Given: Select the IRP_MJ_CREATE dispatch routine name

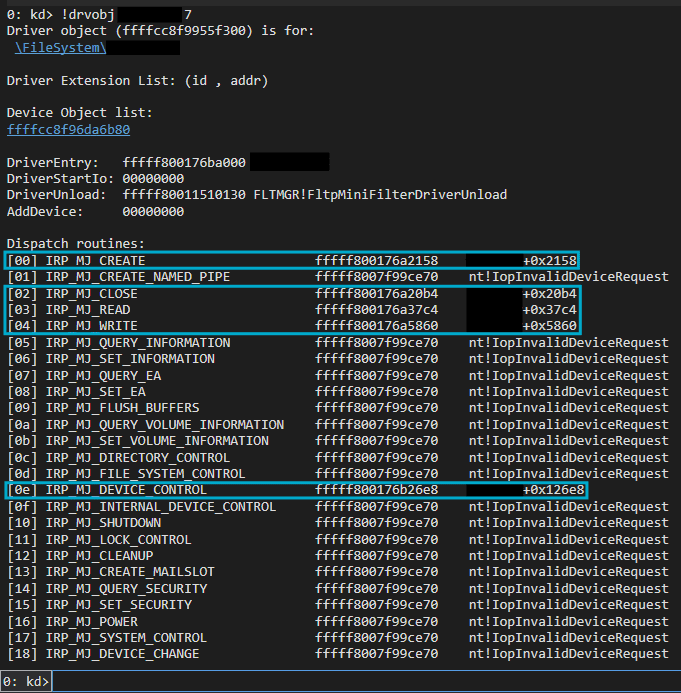Looking at the screenshot, I should pyautogui.click(x=95, y=260).
